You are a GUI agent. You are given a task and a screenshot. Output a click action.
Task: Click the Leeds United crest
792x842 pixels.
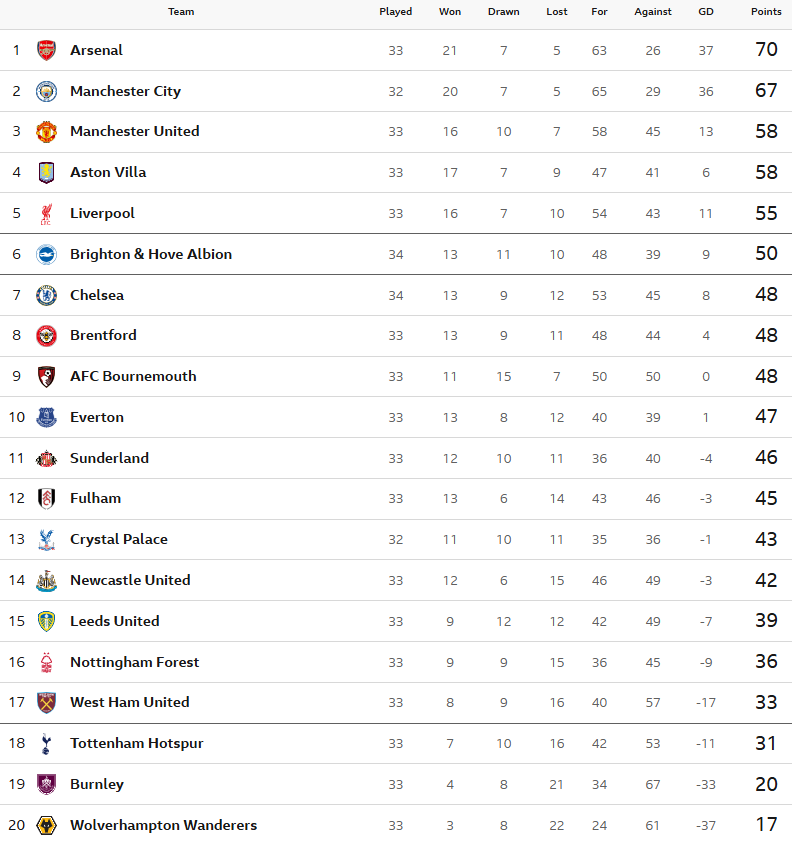(46, 621)
